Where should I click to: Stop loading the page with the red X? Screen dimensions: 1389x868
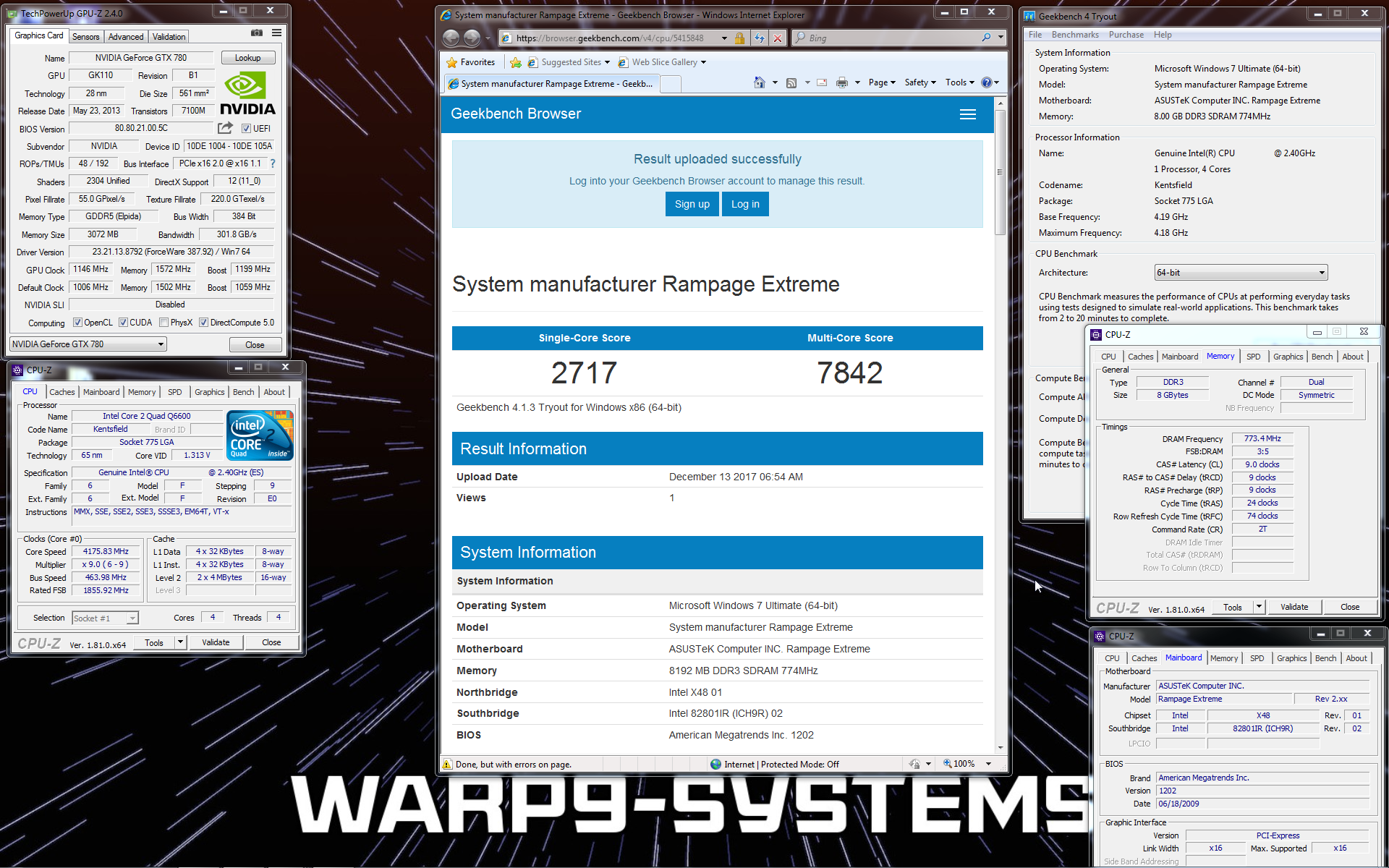point(778,38)
